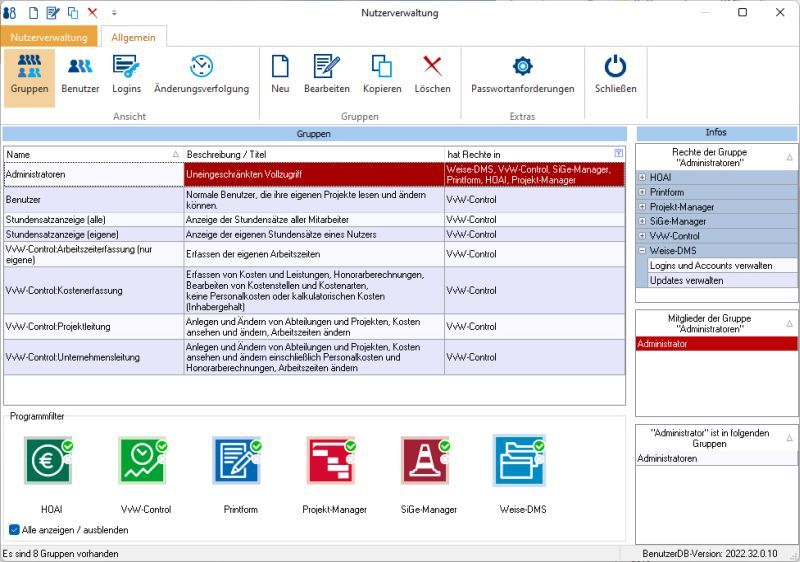Collapse the Mitglieder der Gruppe panel arrow
800x562 pixels.
click(789, 323)
